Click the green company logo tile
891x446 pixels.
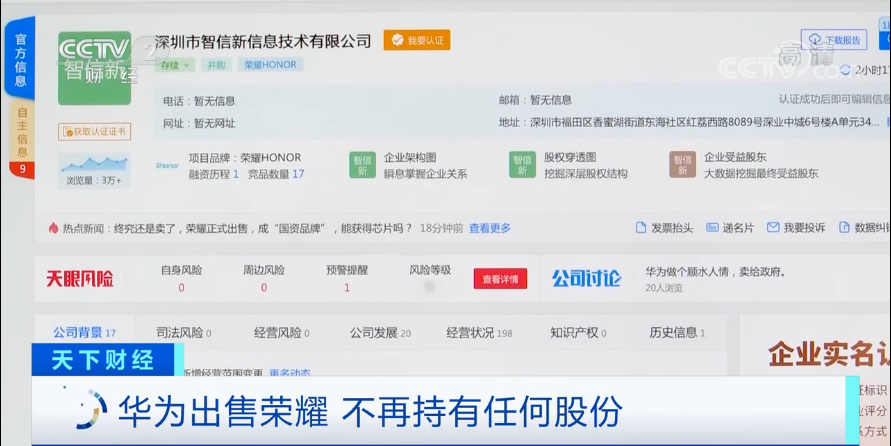94,68
